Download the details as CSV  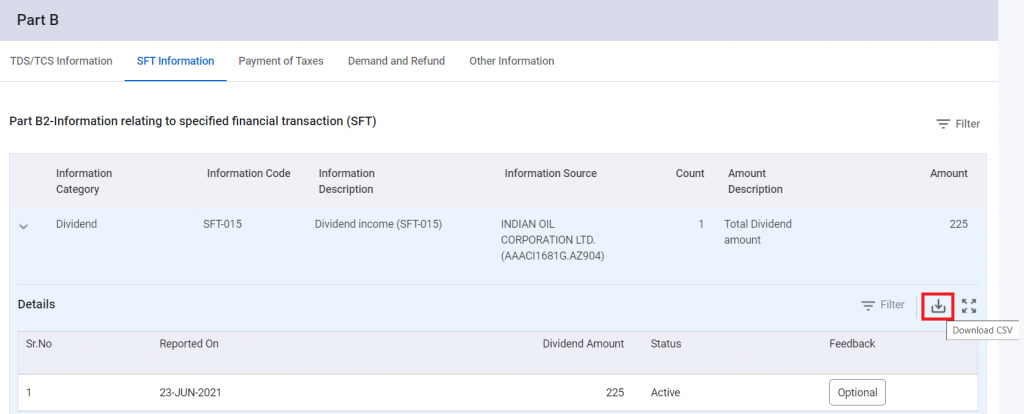(937, 306)
